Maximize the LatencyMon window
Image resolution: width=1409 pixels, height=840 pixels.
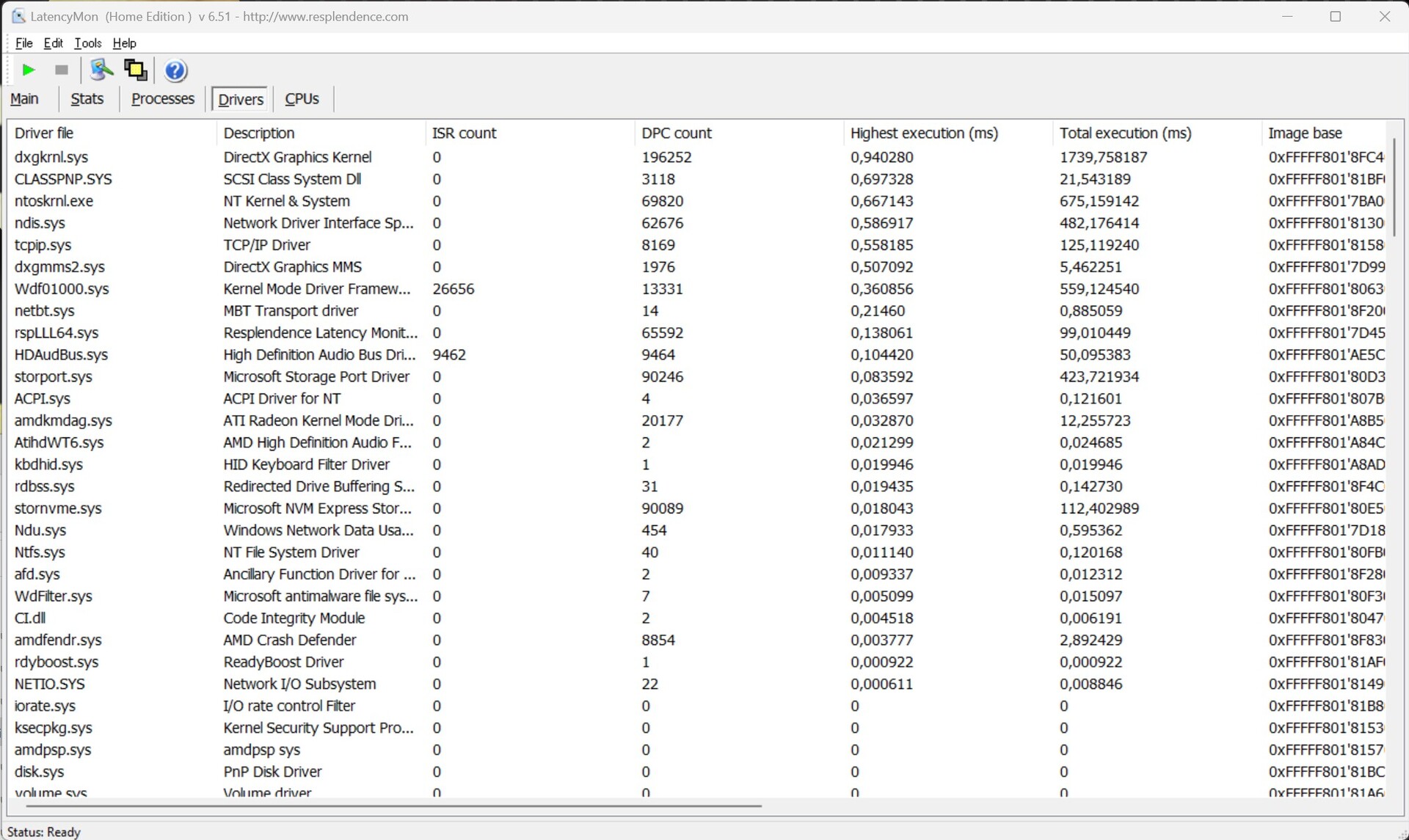(x=1336, y=16)
